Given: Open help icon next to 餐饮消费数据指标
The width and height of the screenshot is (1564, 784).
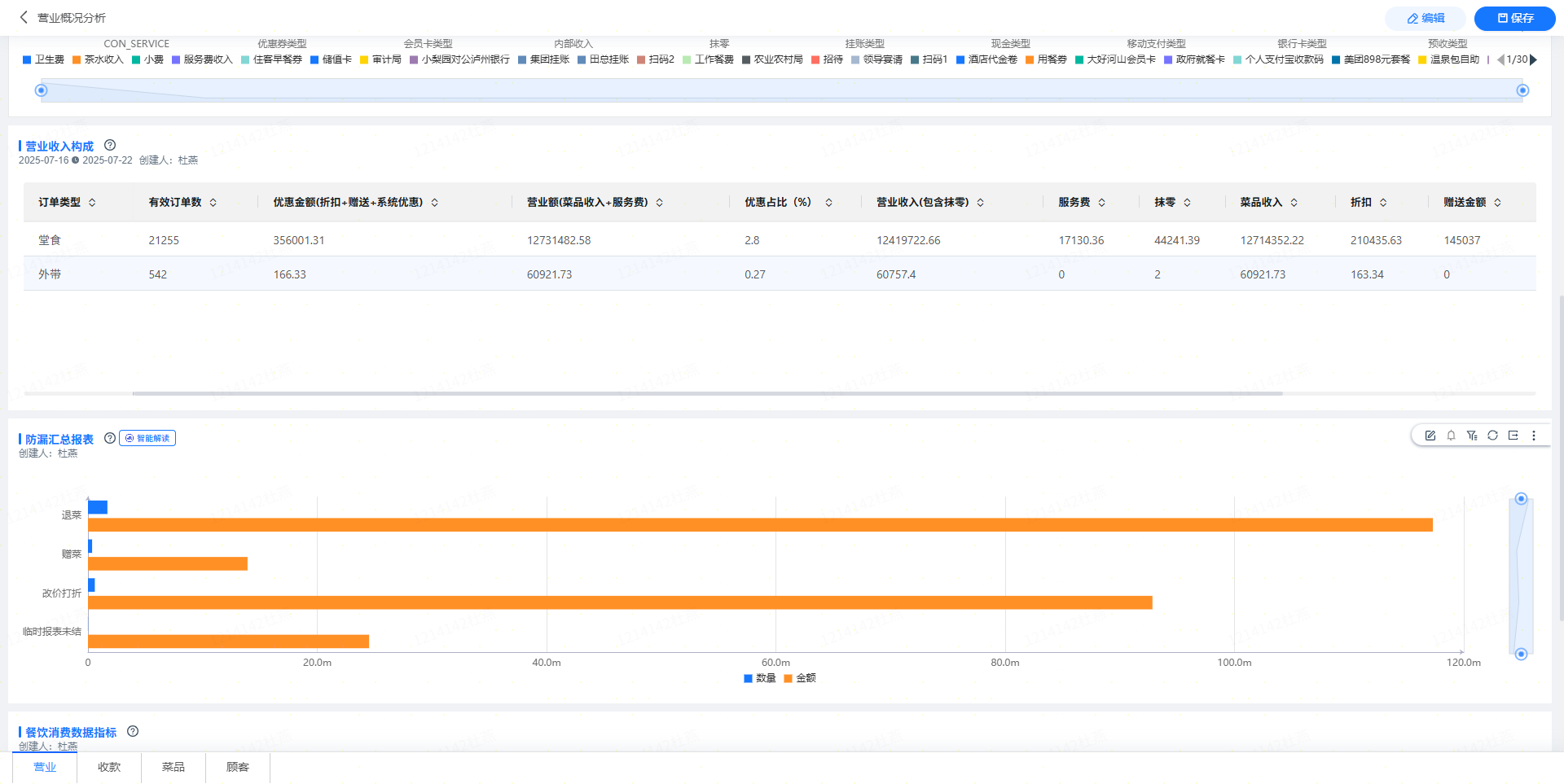Looking at the screenshot, I should pos(133,731).
